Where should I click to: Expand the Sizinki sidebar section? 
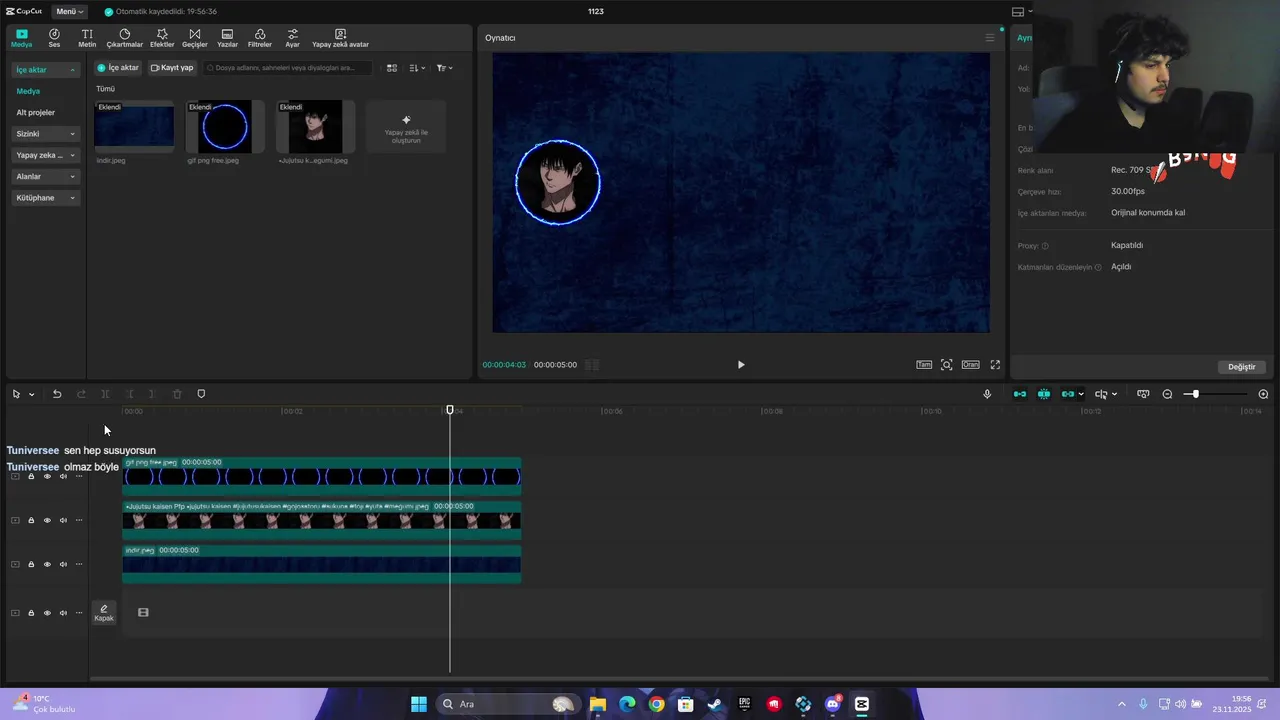[x=46, y=134]
